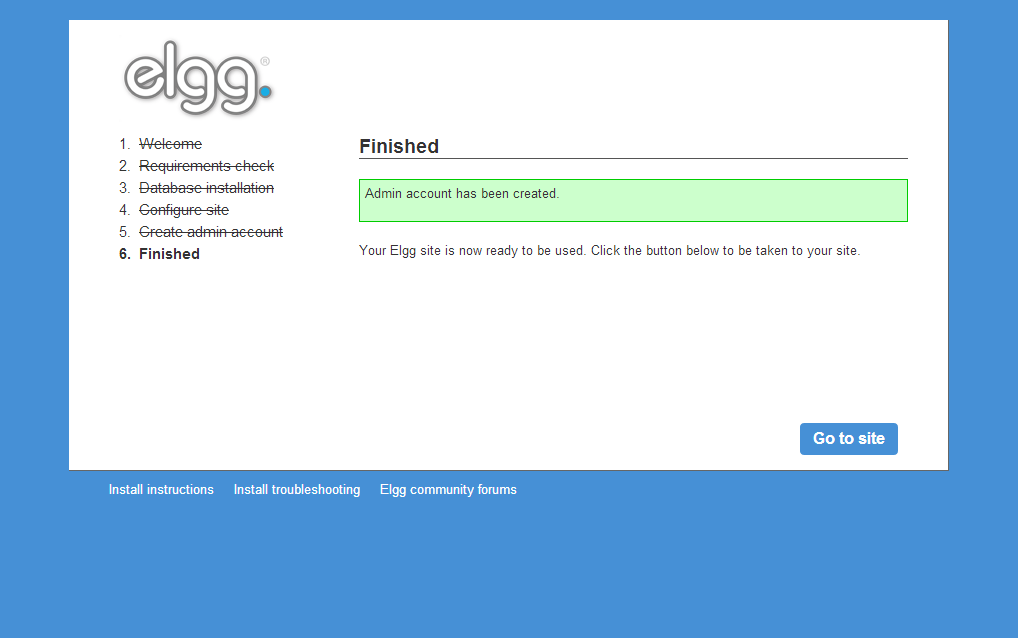Viewport: 1018px width, 638px height.
Task: Click the number 5 beside Create admin account
Action: click(124, 232)
